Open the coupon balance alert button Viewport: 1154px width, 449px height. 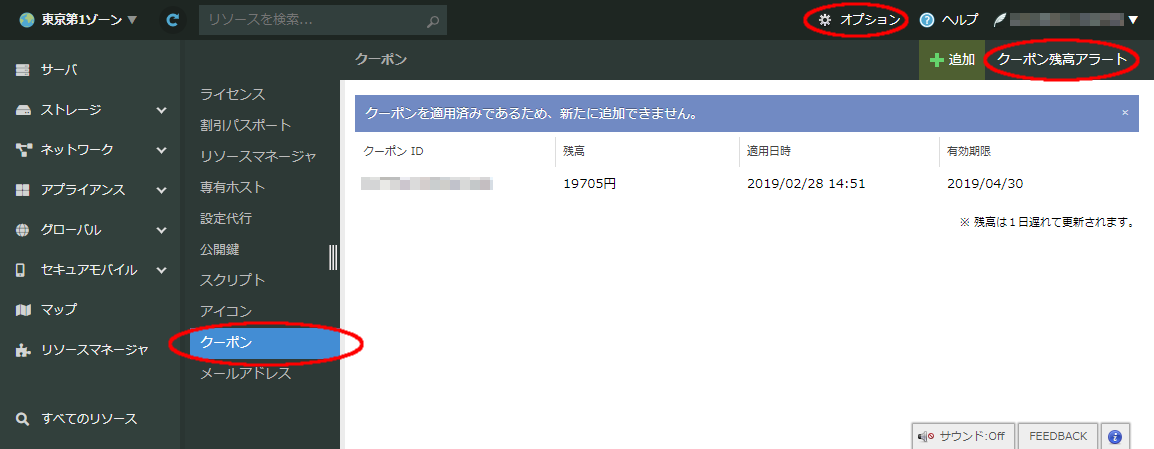(x=1062, y=60)
